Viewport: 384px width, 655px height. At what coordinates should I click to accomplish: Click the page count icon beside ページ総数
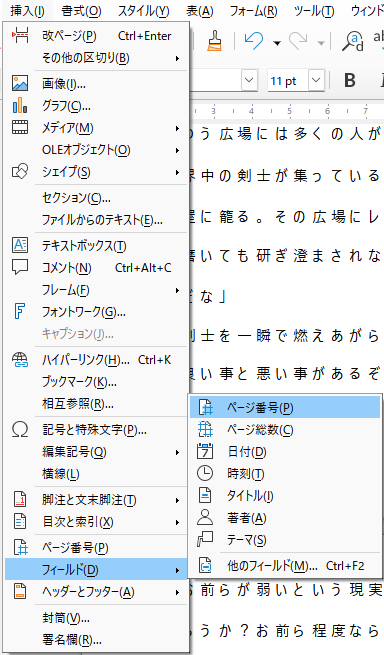point(205,429)
